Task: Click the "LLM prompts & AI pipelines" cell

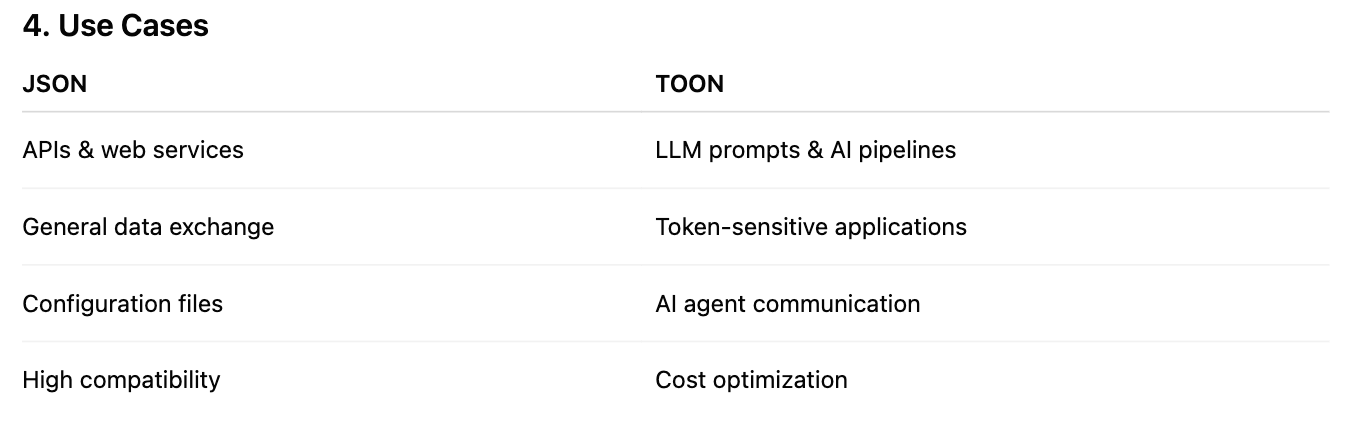Action: (x=805, y=150)
